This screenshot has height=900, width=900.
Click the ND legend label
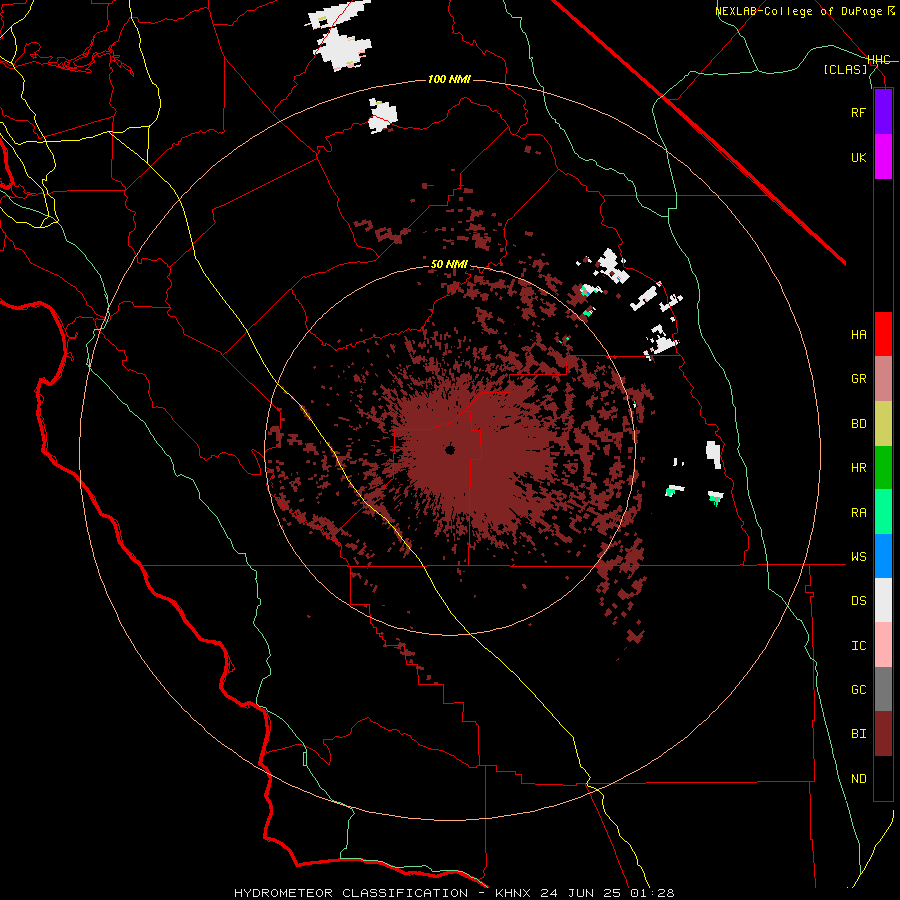click(x=858, y=778)
